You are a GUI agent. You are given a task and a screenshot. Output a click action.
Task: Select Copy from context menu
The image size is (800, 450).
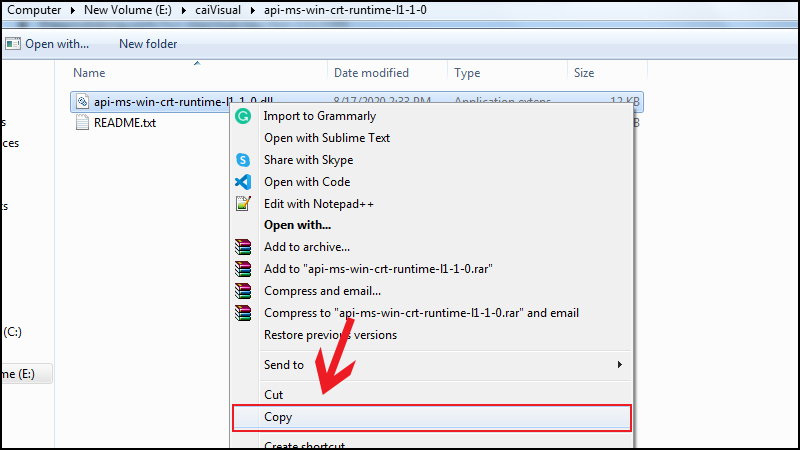click(432, 417)
